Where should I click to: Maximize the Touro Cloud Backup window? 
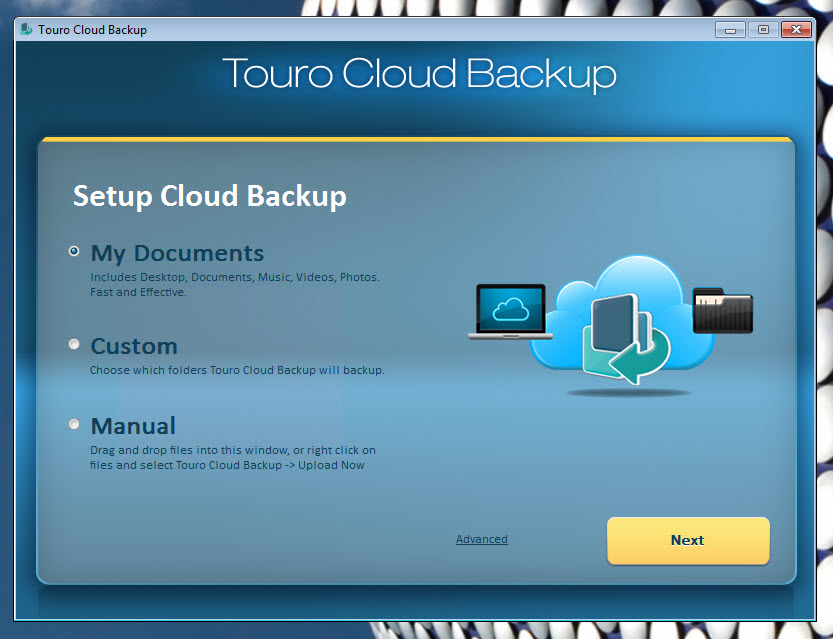(x=763, y=30)
